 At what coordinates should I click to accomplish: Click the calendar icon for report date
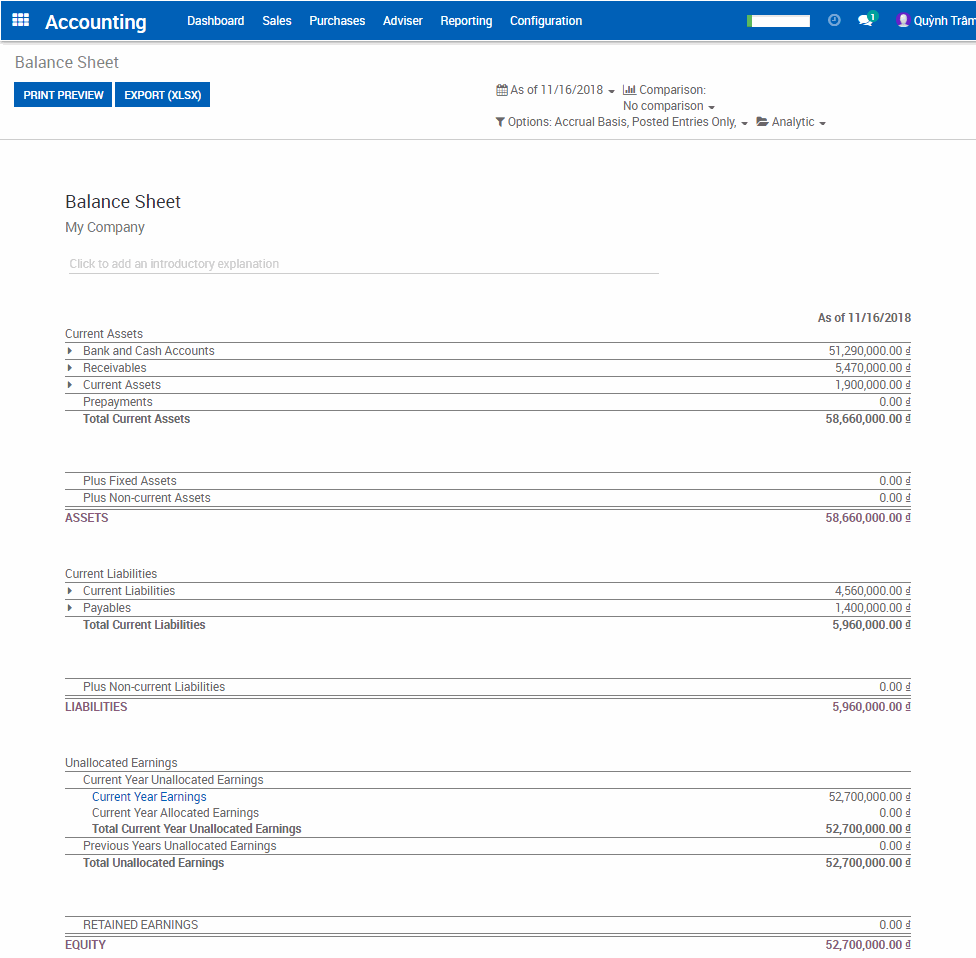501,90
